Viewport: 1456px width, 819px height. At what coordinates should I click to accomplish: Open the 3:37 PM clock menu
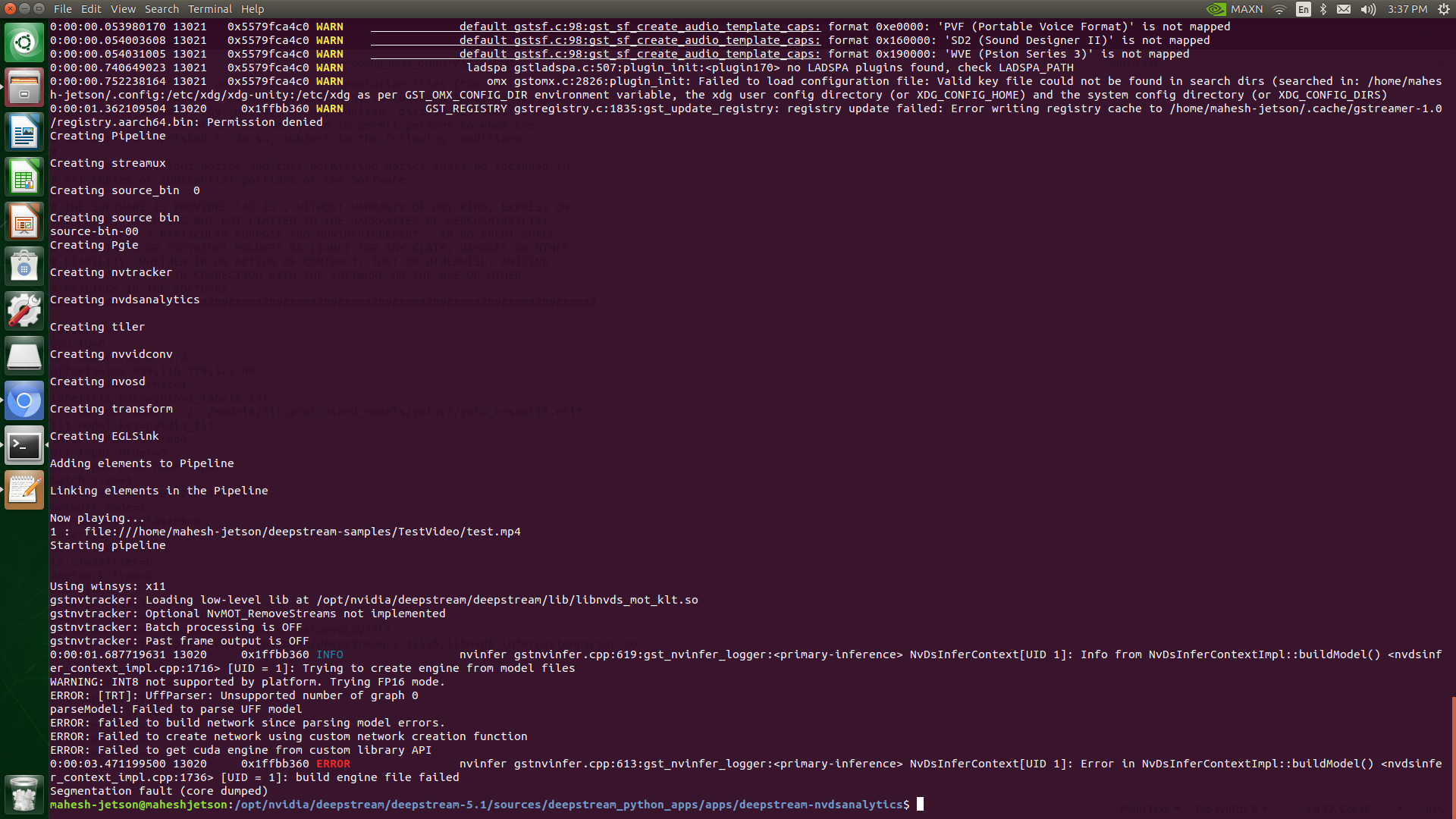coord(1407,9)
